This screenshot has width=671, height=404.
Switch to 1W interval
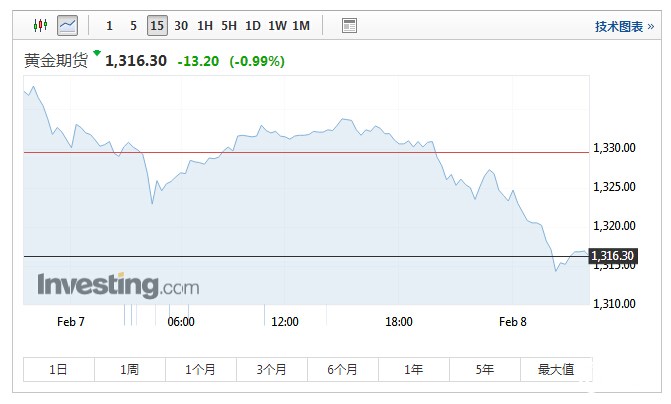click(277, 25)
